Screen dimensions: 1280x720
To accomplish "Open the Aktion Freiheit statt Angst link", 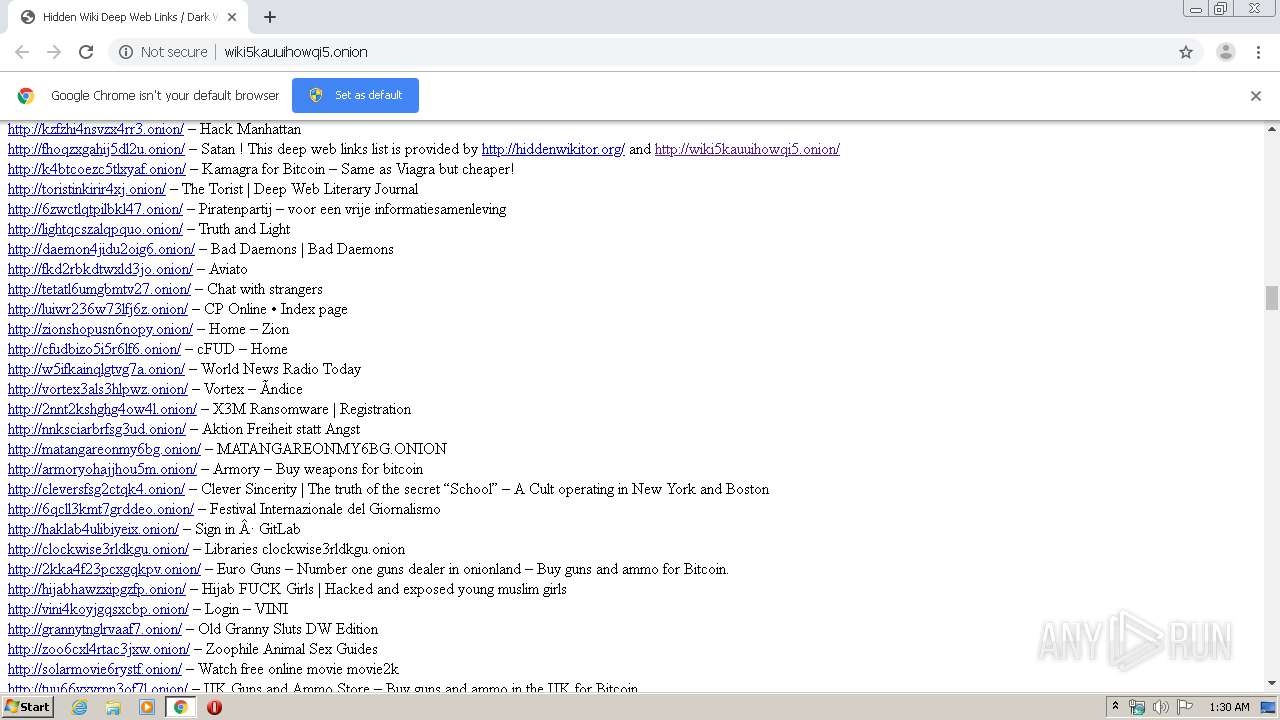I will tap(97, 429).
